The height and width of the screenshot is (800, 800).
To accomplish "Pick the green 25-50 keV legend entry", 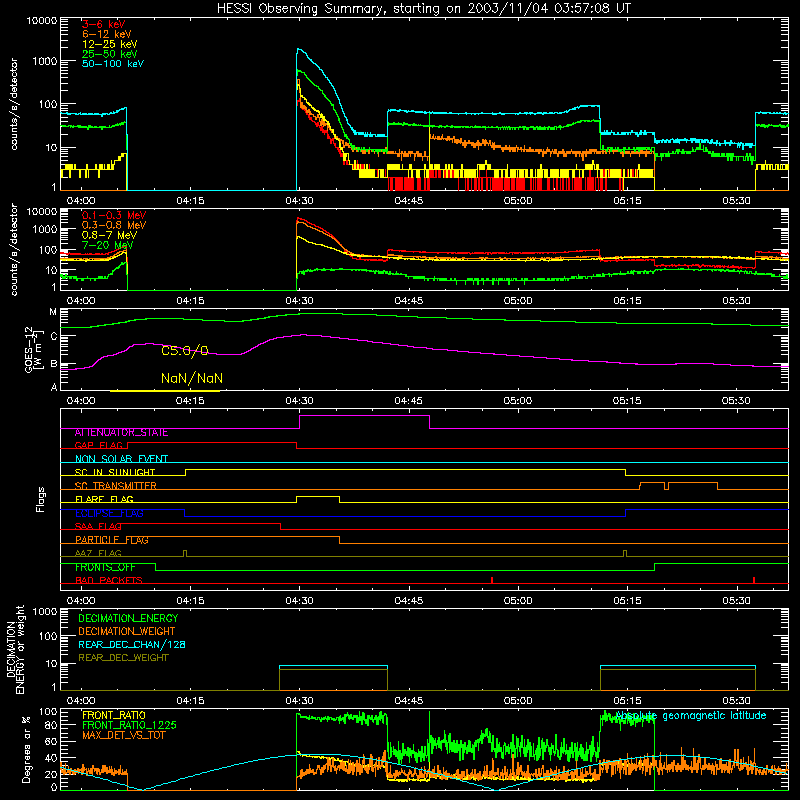I will pos(110,54).
